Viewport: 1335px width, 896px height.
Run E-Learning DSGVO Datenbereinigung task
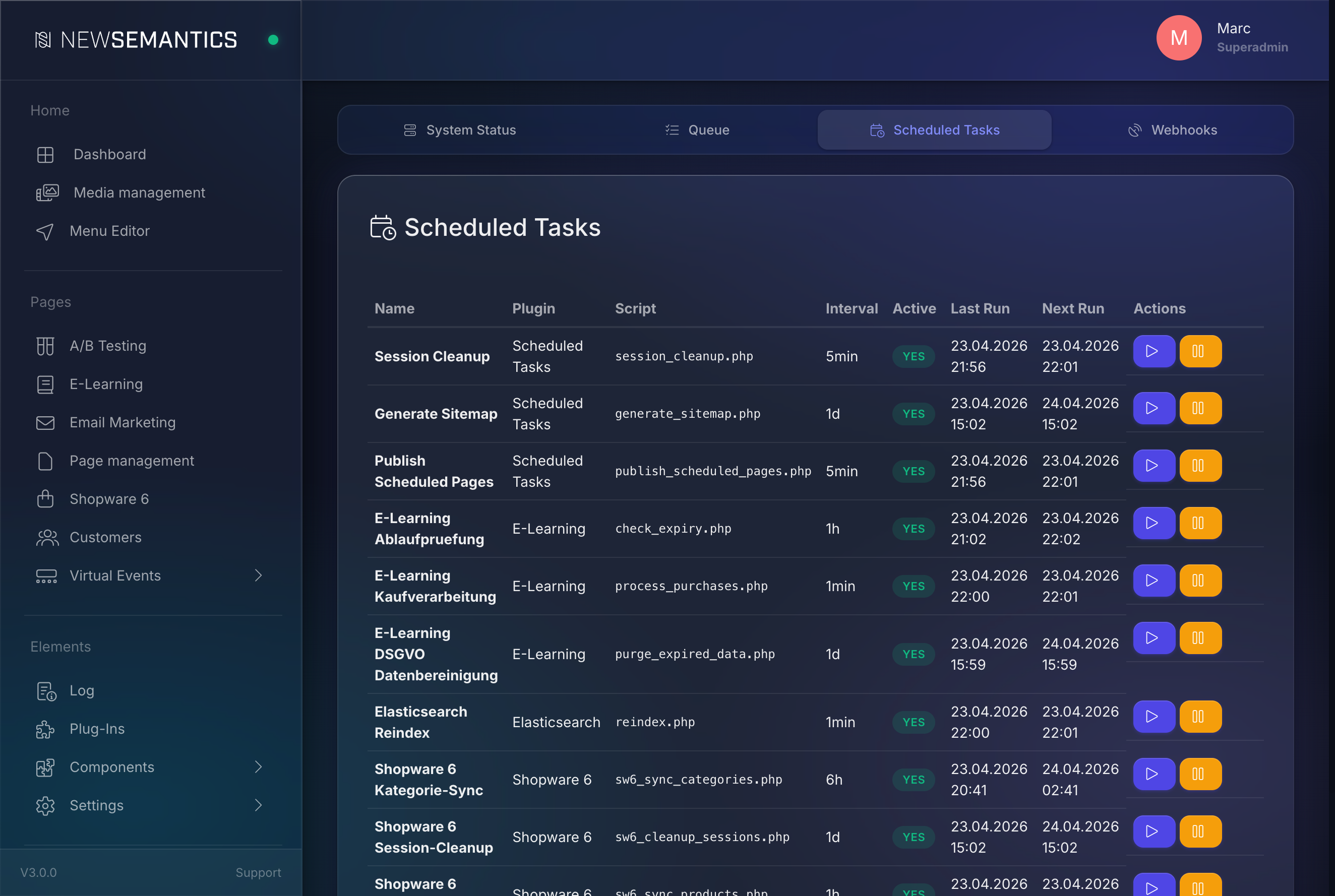pos(1154,637)
